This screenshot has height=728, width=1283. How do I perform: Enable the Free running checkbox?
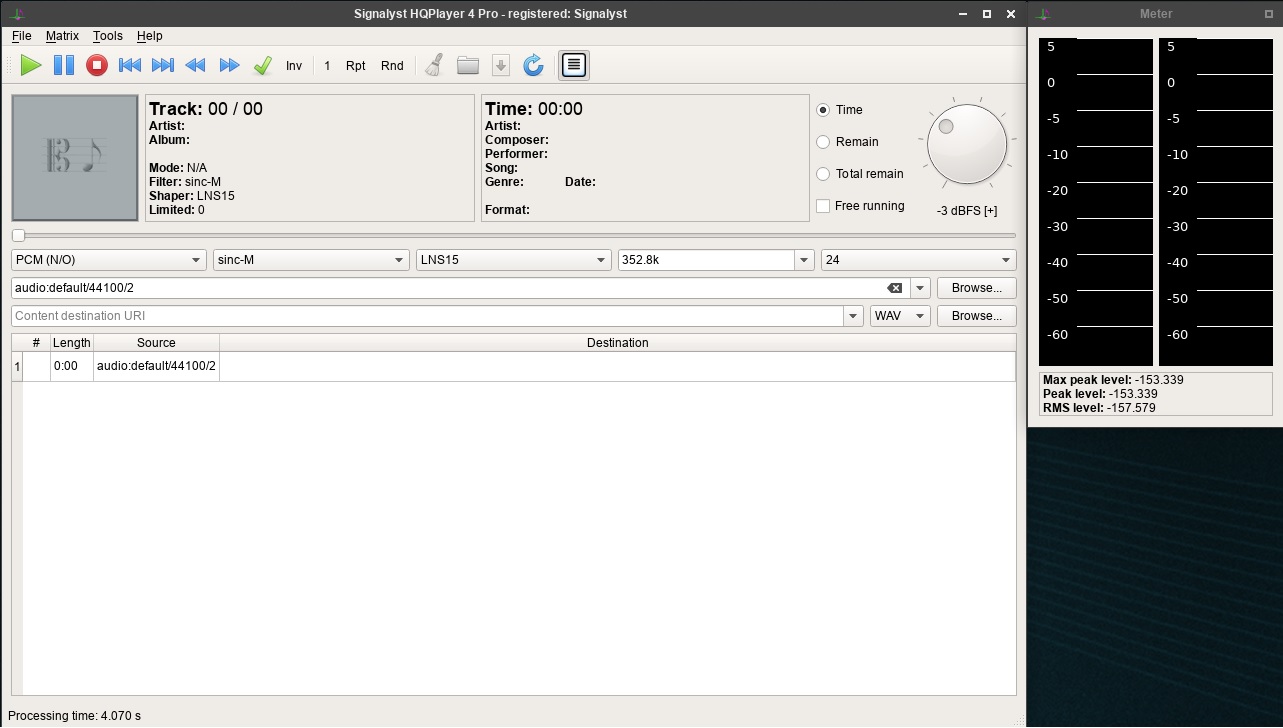click(x=823, y=206)
